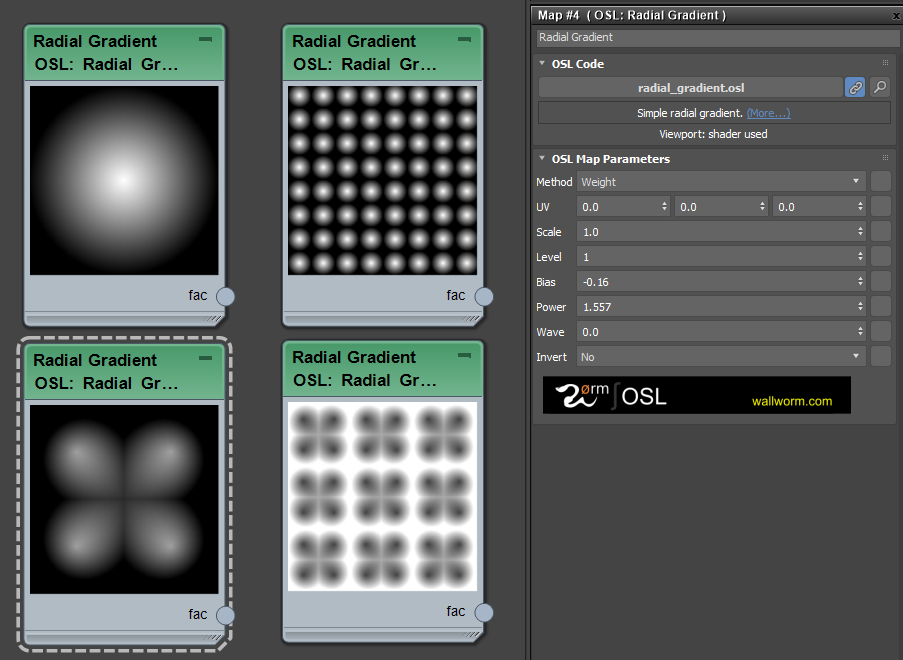903x660 pixels.
Task: Click the grip handle on the OSL Code rollout
Action: click(885, 63)
